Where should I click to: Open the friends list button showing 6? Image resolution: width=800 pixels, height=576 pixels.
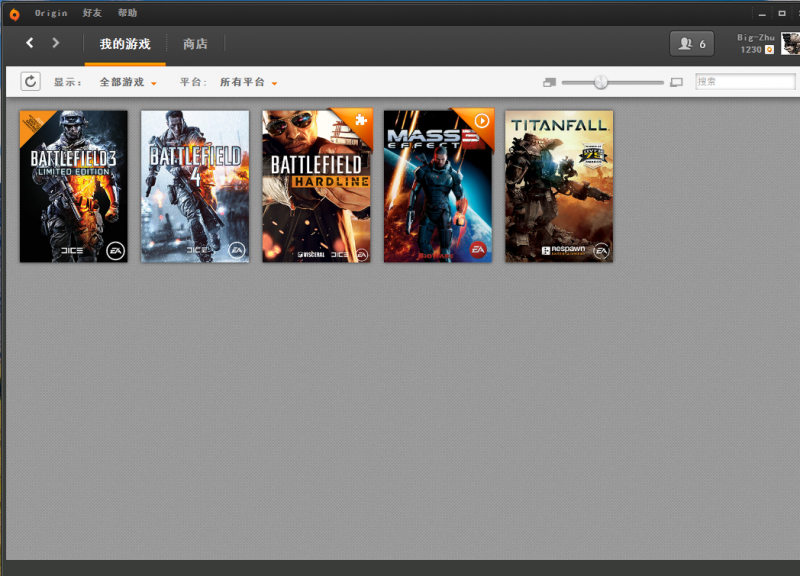692,44
